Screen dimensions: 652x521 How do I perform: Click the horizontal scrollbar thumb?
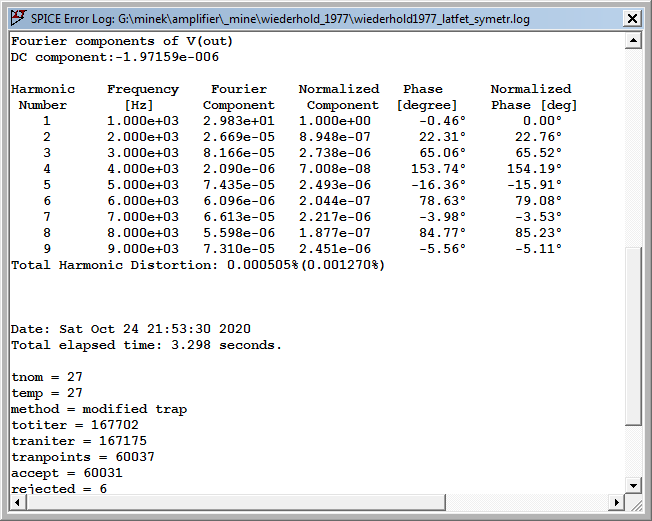tap(236, 502)
